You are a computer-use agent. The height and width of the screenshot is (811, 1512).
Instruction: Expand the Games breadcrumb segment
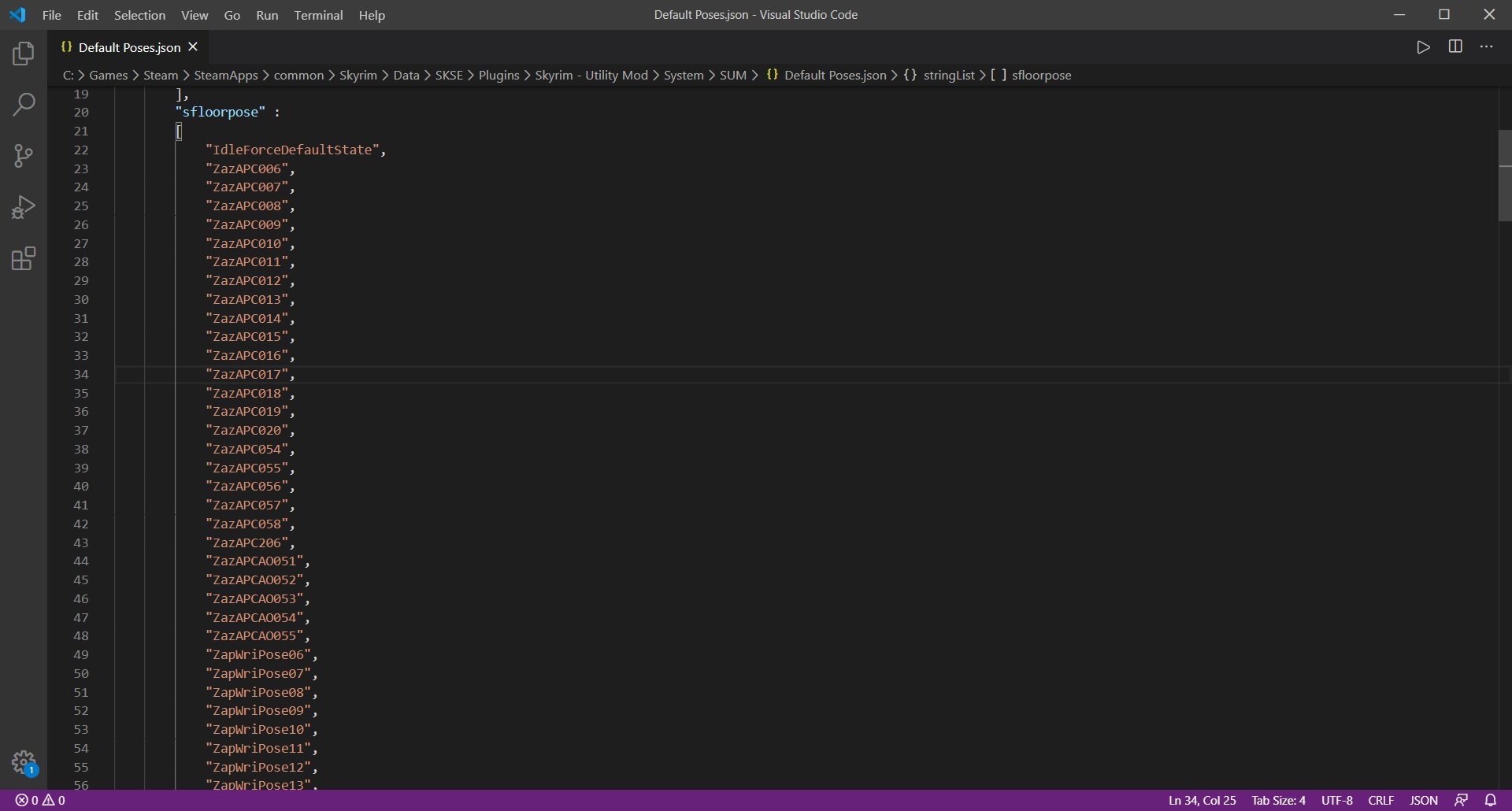coord(108,76)
